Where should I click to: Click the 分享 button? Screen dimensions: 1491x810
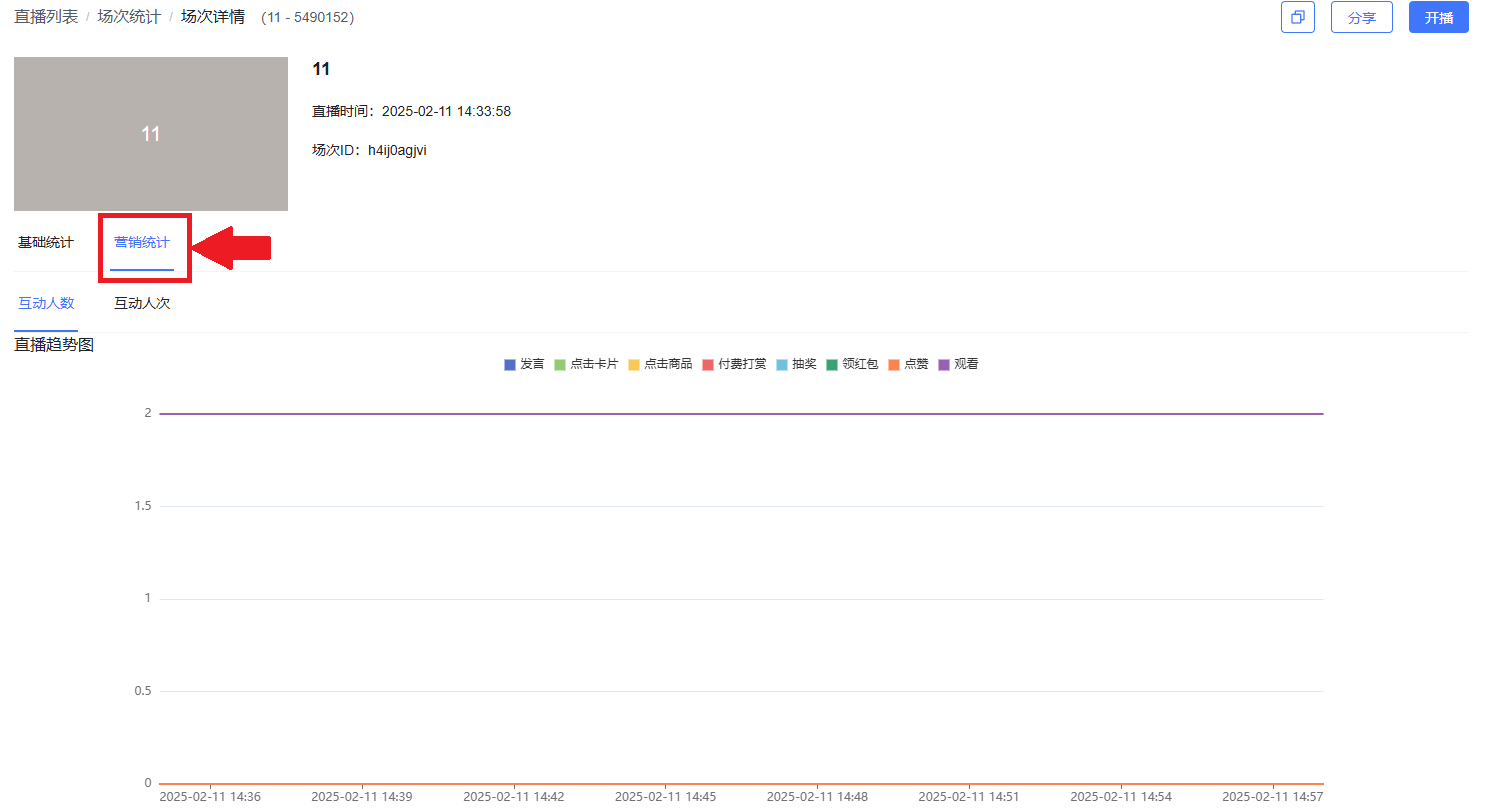[1361, 17]
